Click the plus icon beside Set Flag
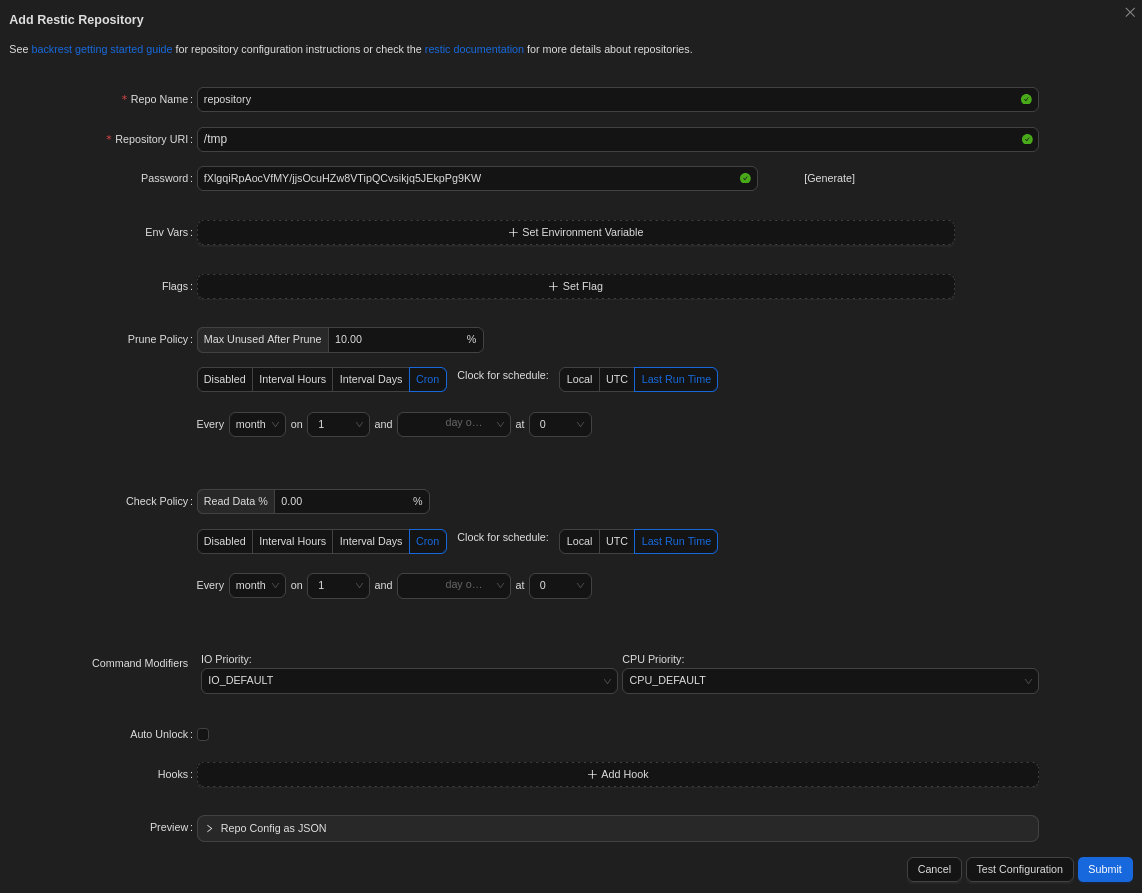This screenshot has height=893, width=1142. [553, 287]
